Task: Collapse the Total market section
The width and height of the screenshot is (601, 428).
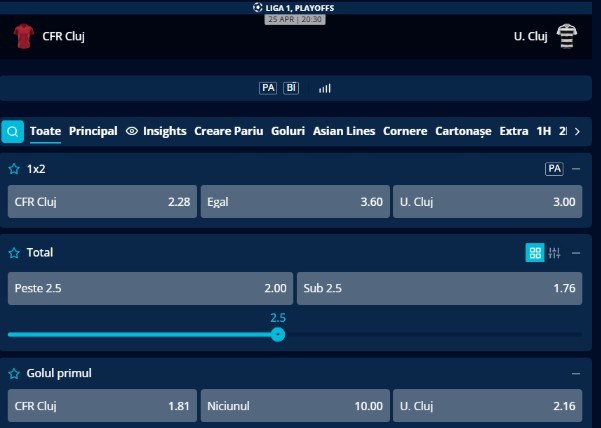Action: [x=576, y=253]
